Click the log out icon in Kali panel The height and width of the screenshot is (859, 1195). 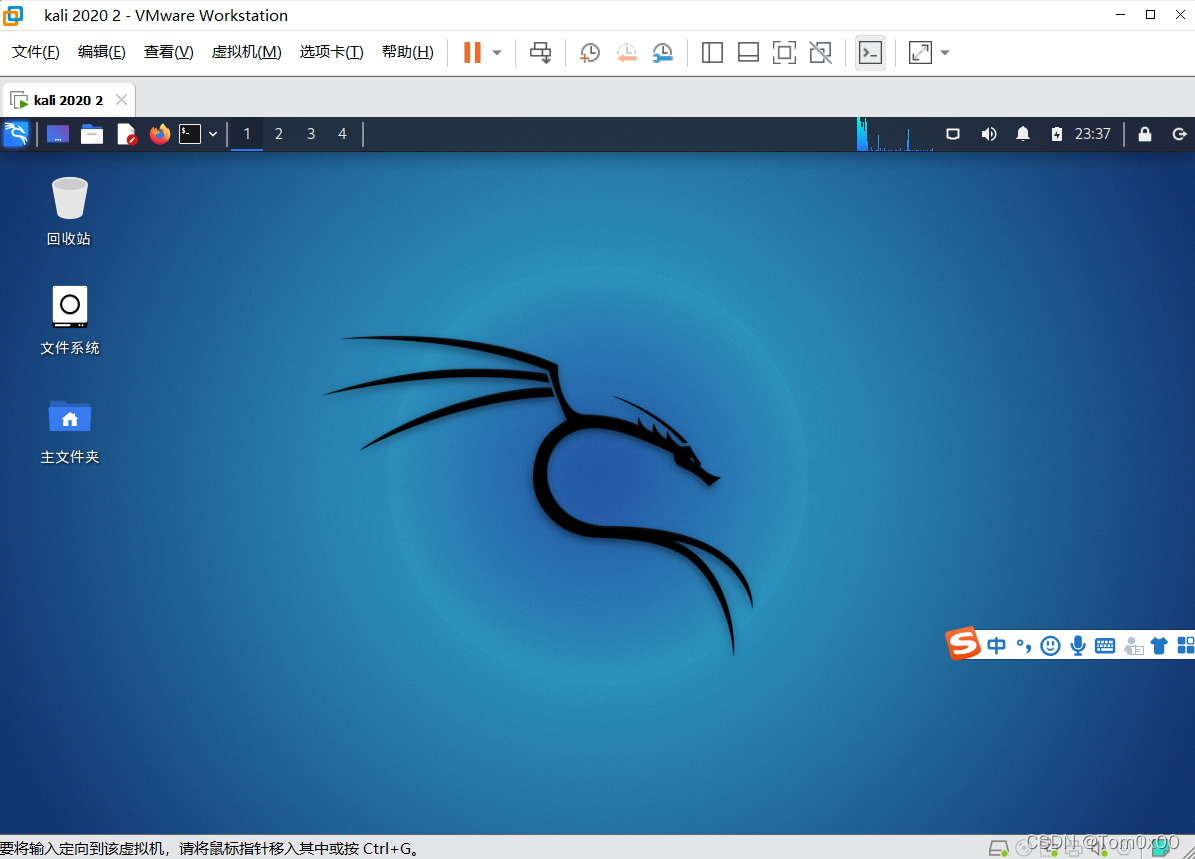click(x=1179, y=134)
